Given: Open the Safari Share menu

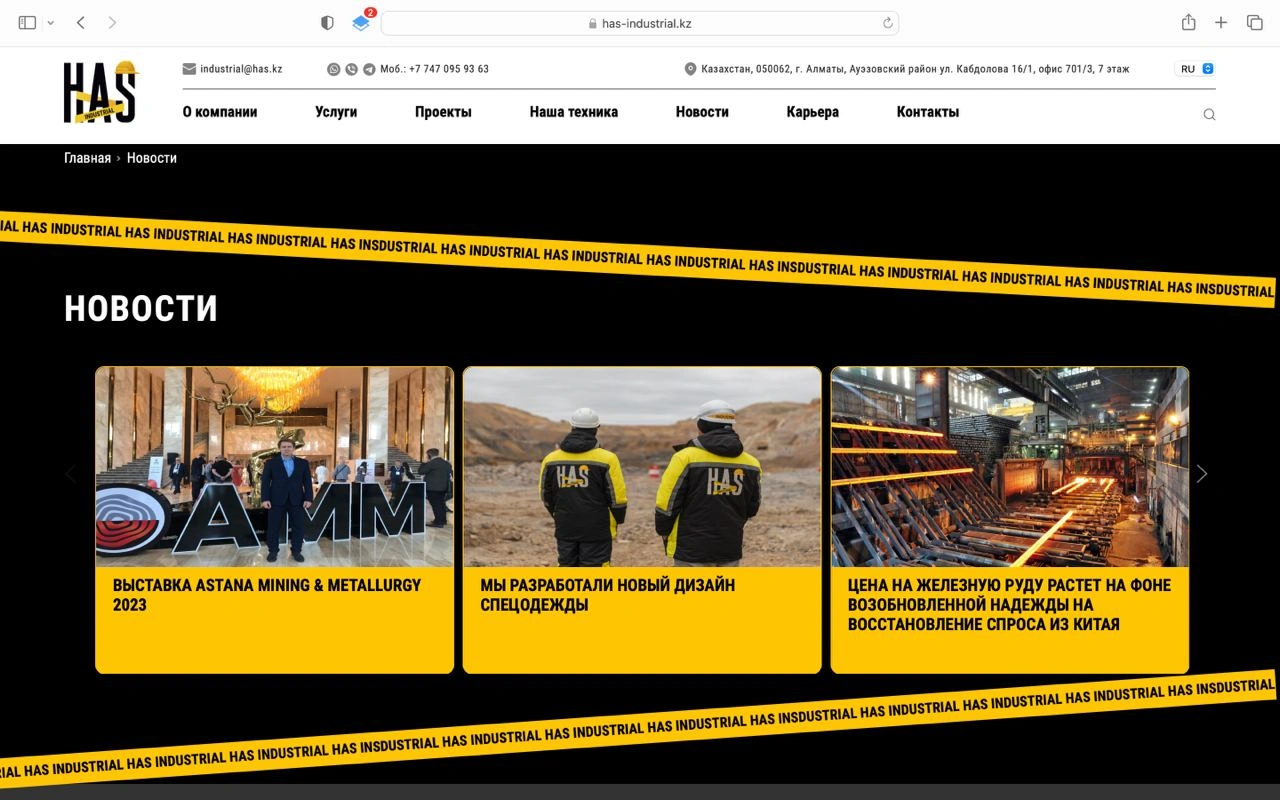Looking at the screenshot, I should 1188,22.
